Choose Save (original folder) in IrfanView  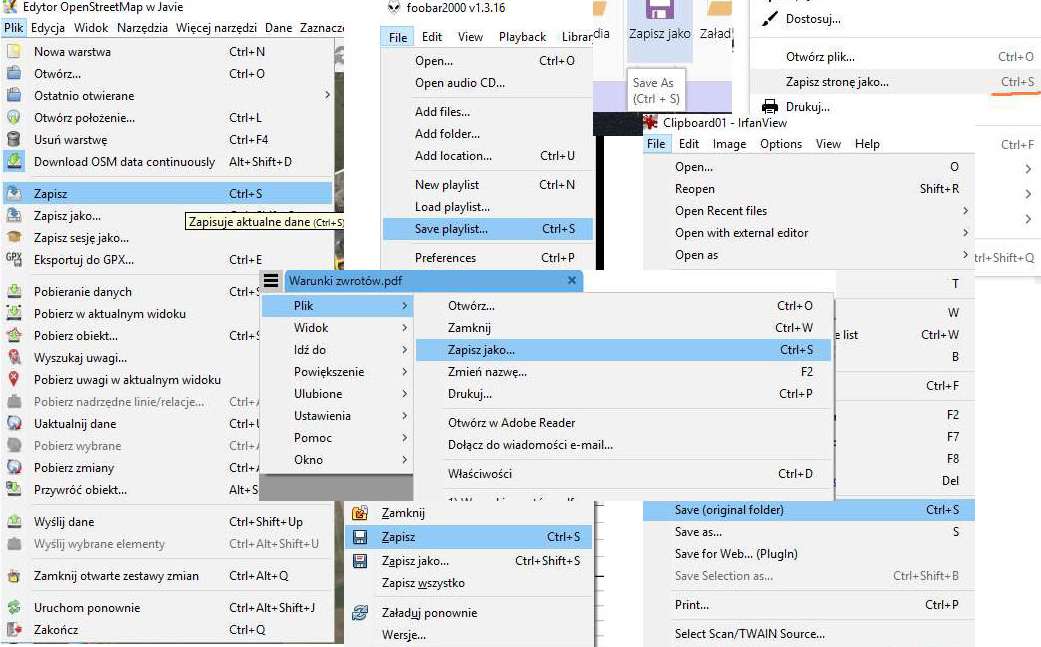click(809, 510)
